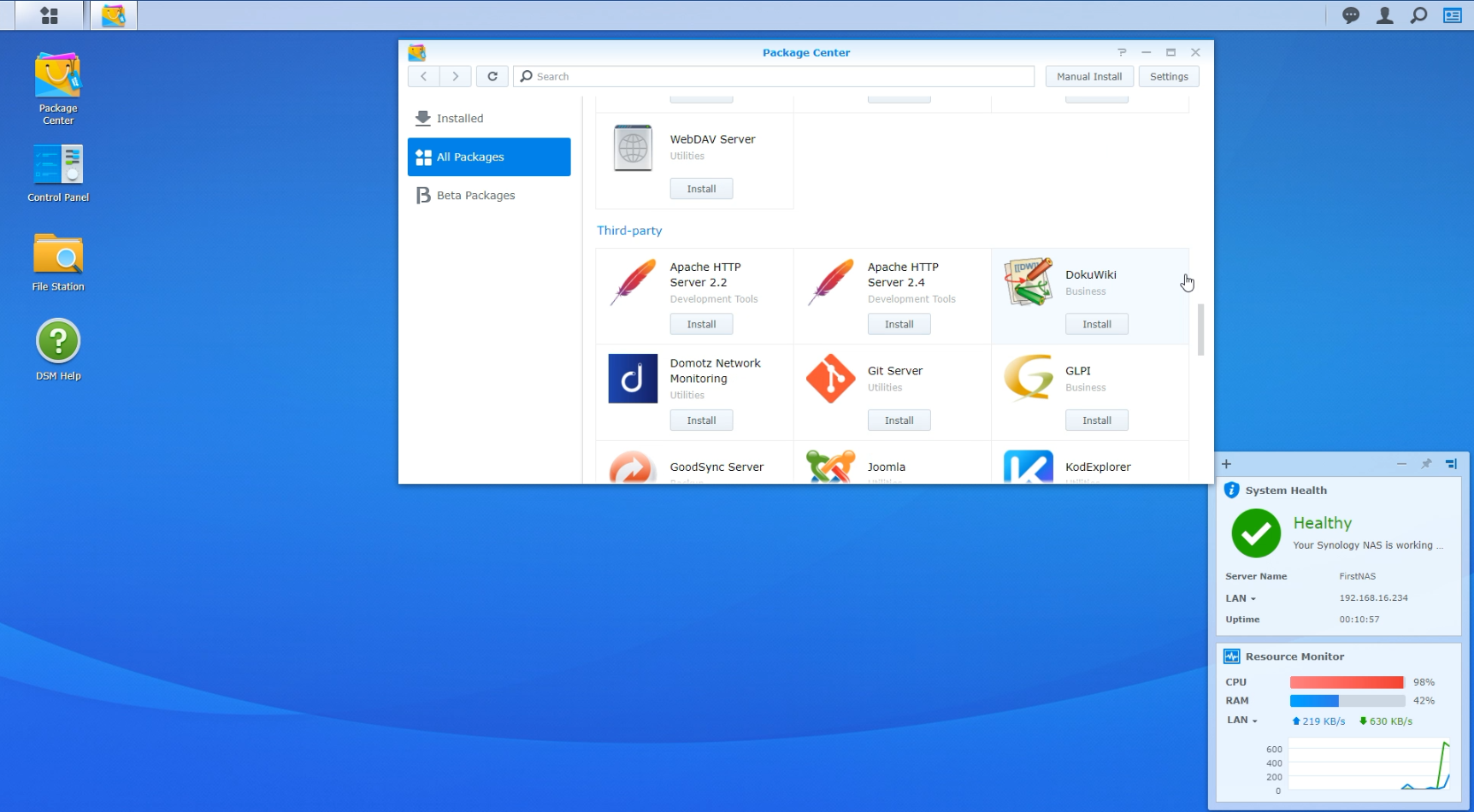Screen dimensions: 1474x812
Task: Install Git Server
Action: pyautogui.click(x=899, y=421)
